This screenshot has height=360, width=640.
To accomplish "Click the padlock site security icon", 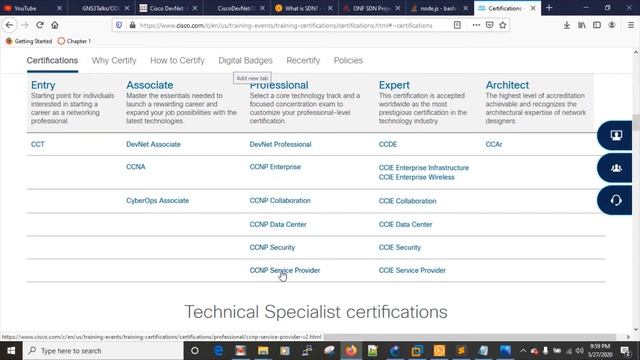I will pos(132,25).
